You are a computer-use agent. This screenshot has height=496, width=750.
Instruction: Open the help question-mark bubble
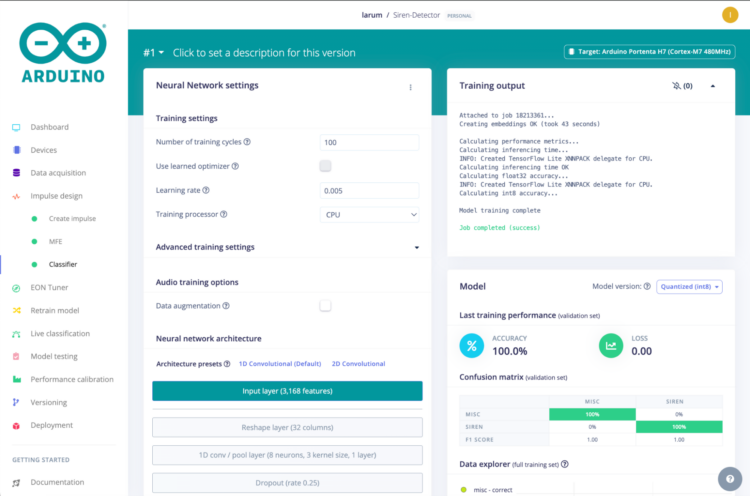coord(730,479)
